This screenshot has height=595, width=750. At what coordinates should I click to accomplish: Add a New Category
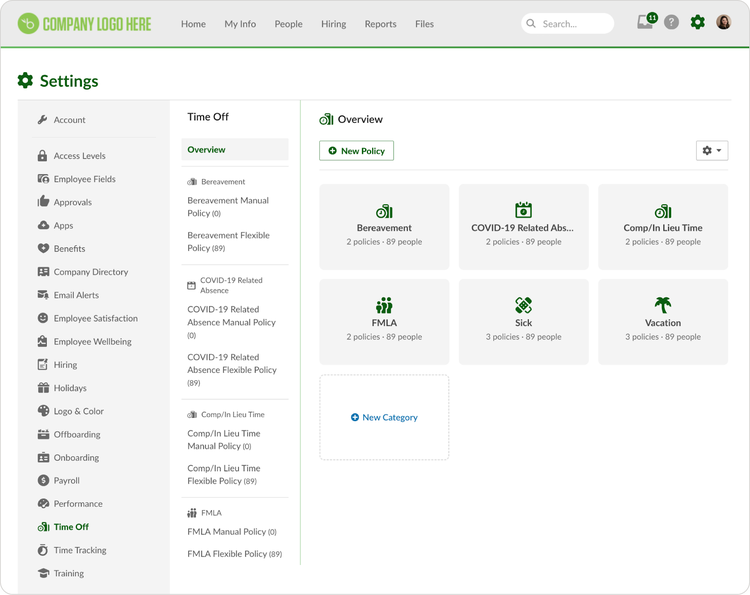coord(384,417)
